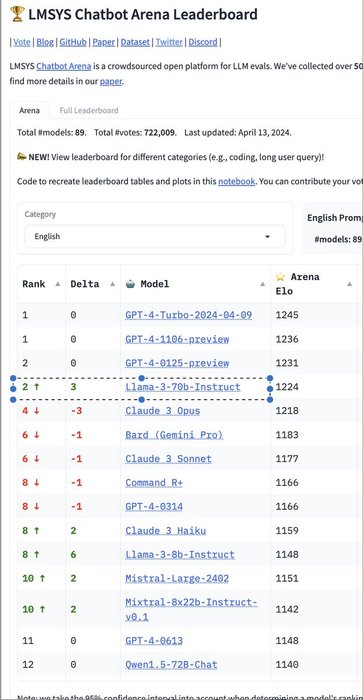
Task: Open the Vote link
Action: (22, 42)
